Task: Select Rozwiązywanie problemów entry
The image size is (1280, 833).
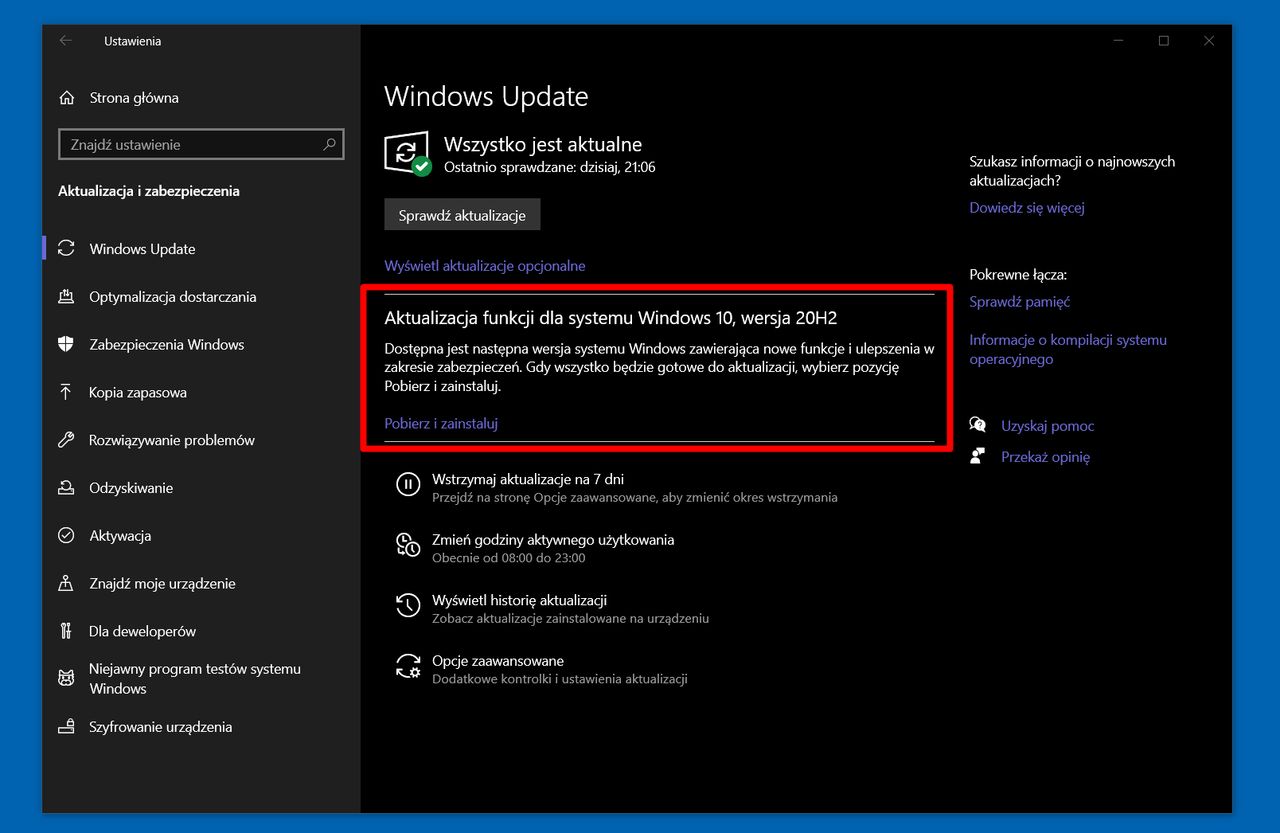Action: tap(172, 440)
